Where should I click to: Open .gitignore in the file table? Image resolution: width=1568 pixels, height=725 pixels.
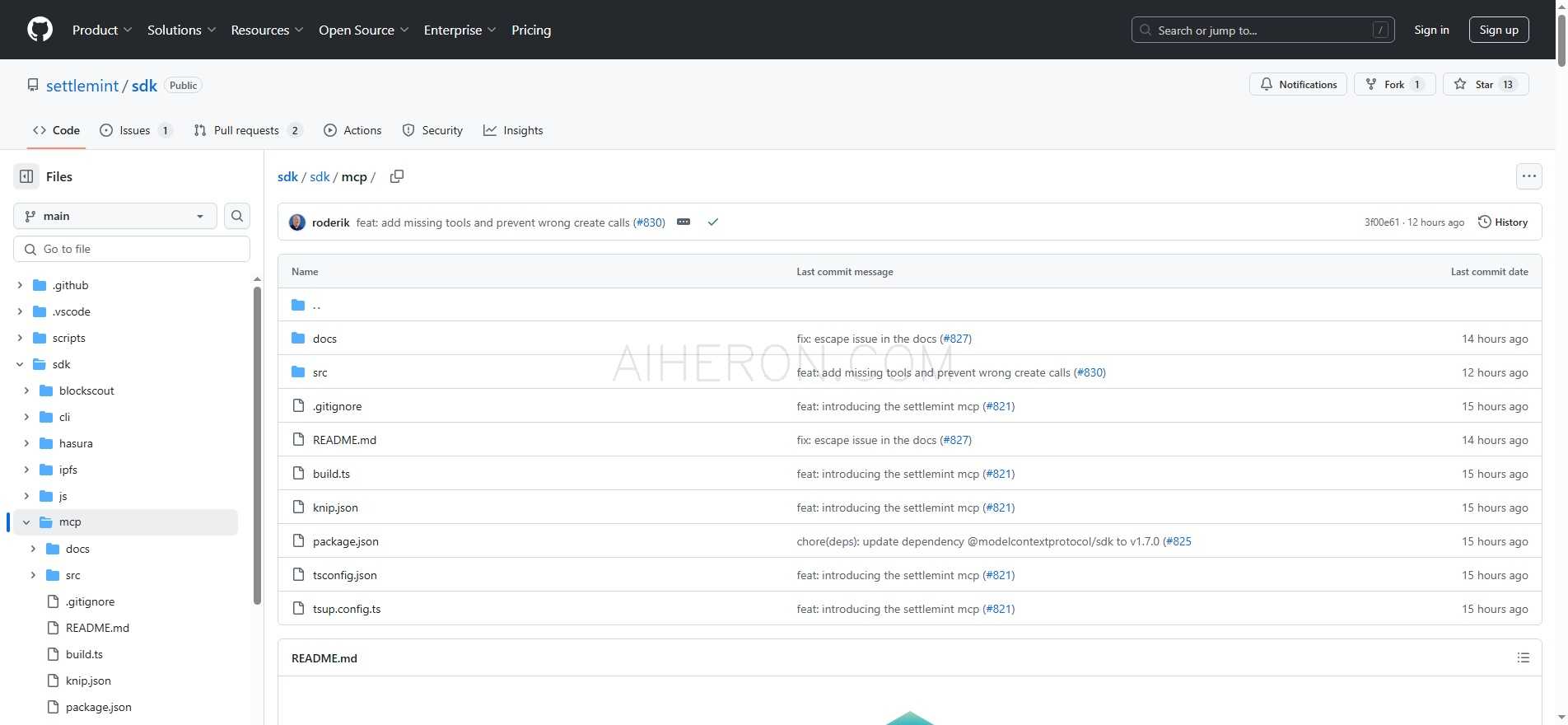337,406
